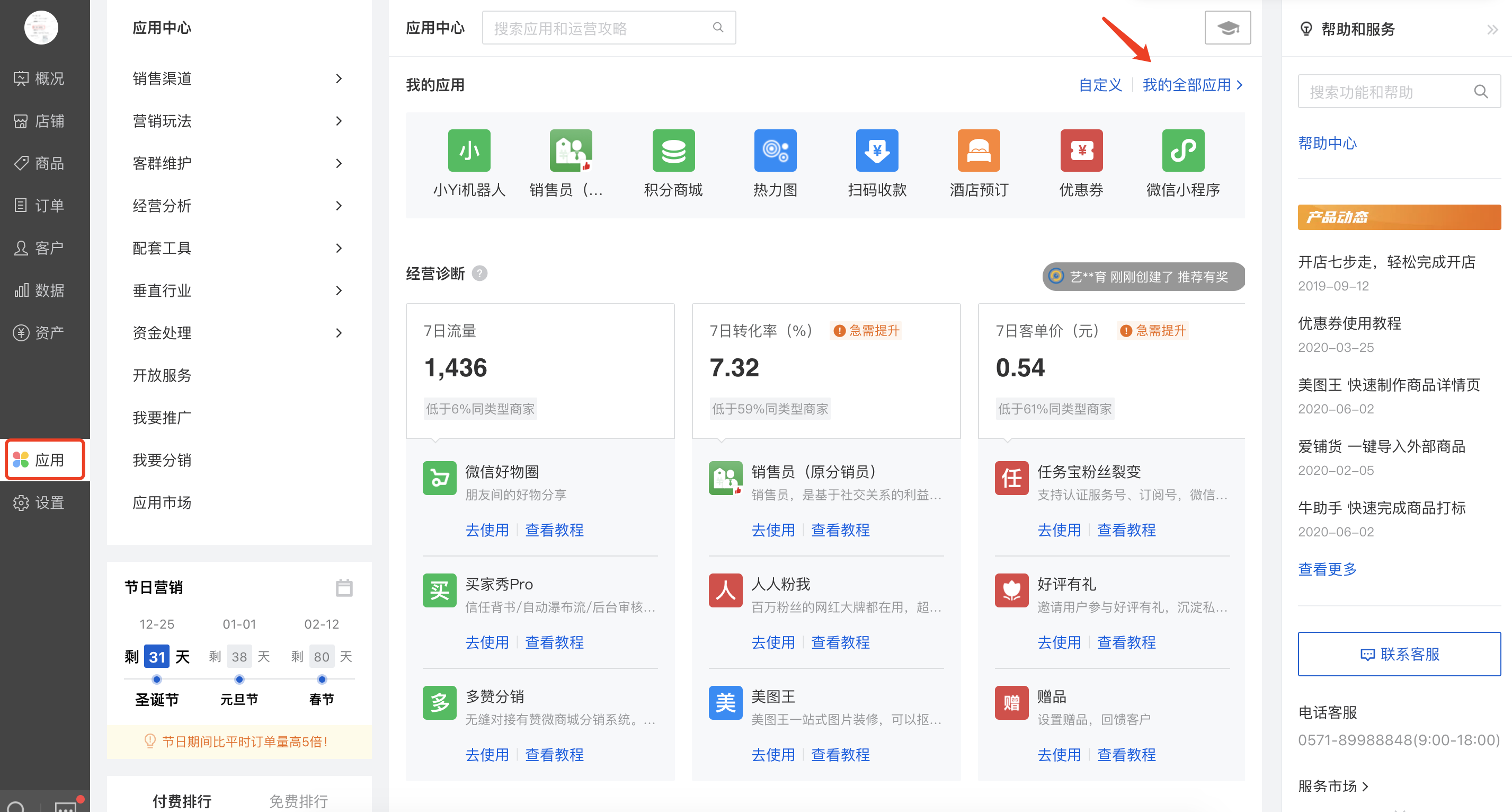
Task: Click the 联系客服 button
Action: (x=1398, y=654)
